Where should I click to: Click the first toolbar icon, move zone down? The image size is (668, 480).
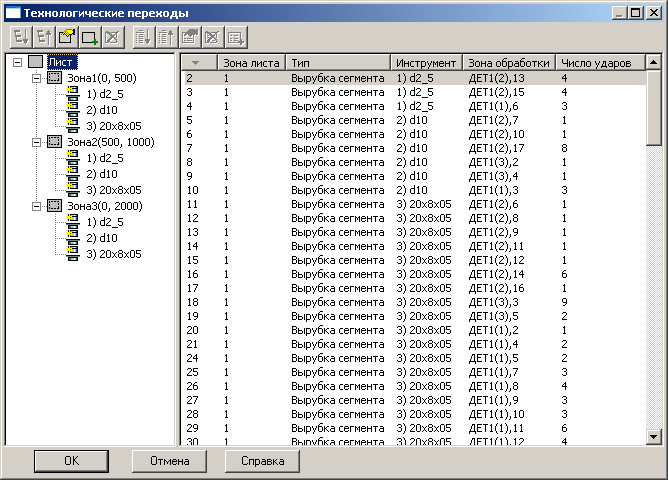click(20, 38)
